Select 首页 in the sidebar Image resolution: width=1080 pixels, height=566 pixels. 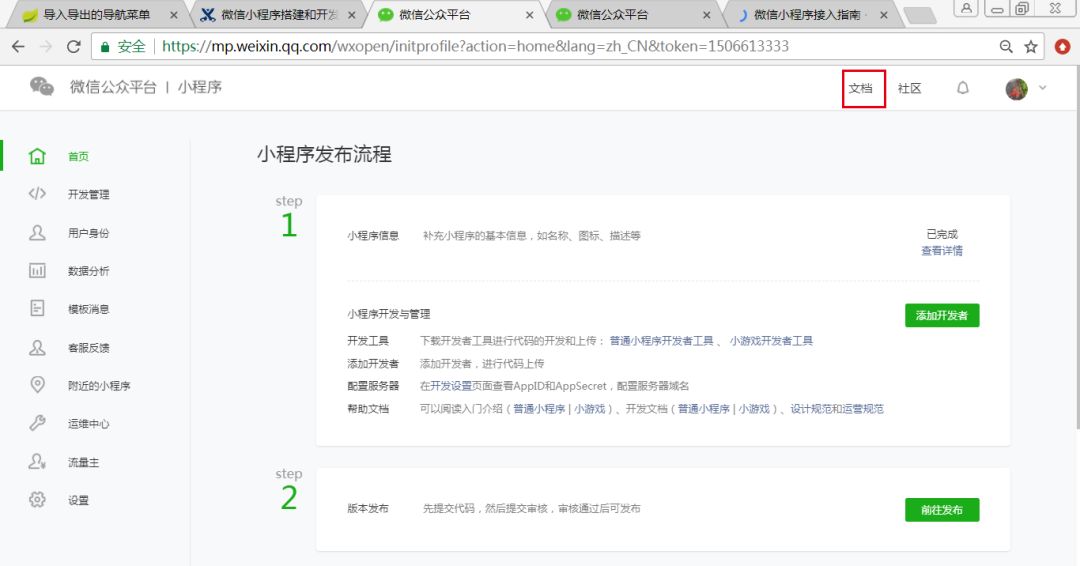click(x=79, y=156)
